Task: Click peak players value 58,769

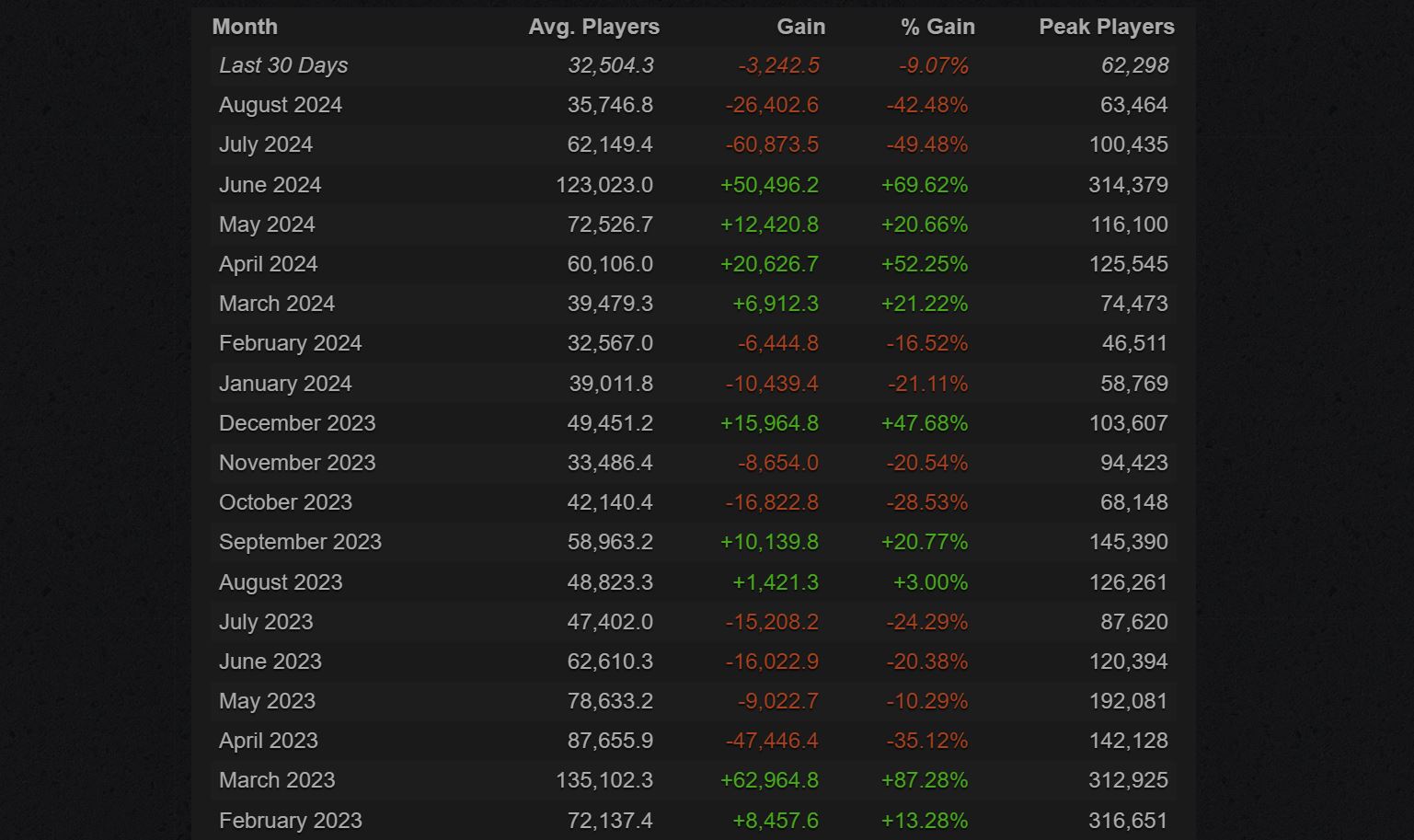Action: (x=1134, y=384)
